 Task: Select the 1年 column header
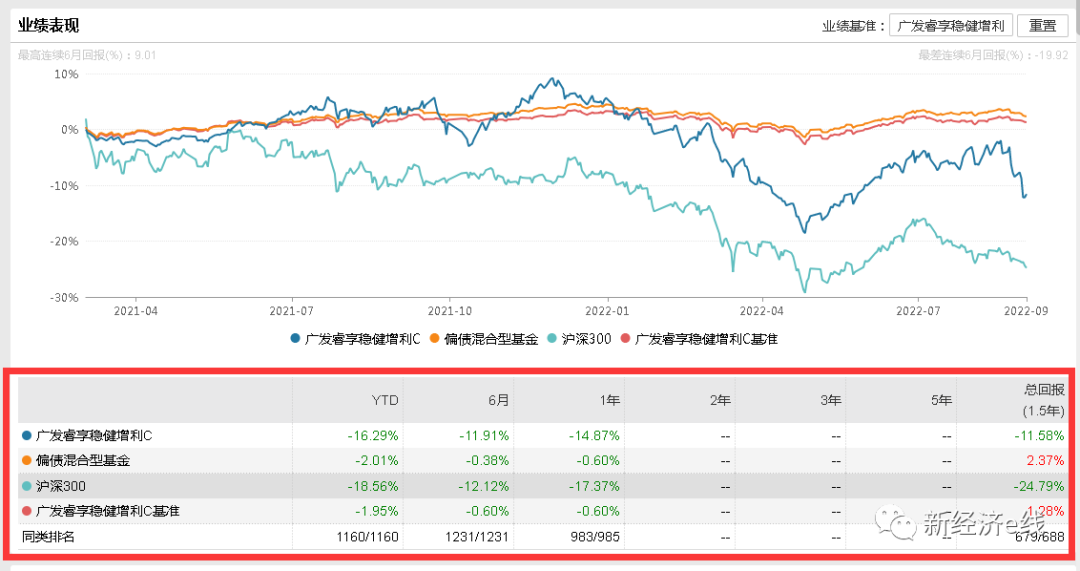coord(607,400)
